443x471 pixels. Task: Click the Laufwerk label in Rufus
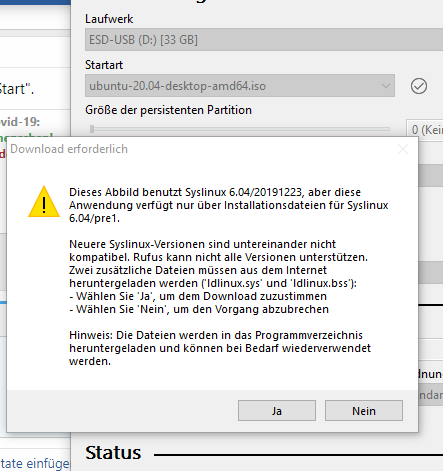(109, 19)
